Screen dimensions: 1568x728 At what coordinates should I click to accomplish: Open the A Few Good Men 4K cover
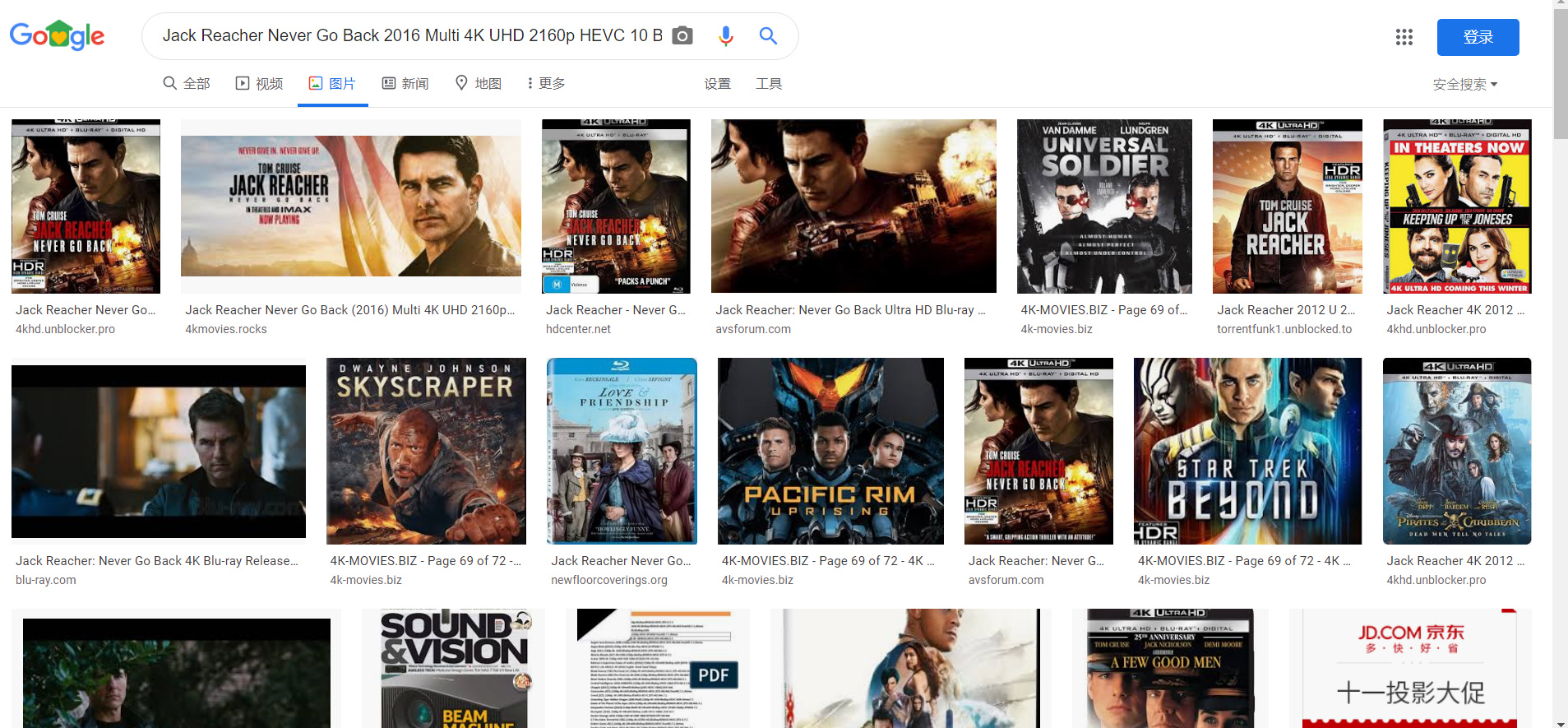[x=1170, y=668]
